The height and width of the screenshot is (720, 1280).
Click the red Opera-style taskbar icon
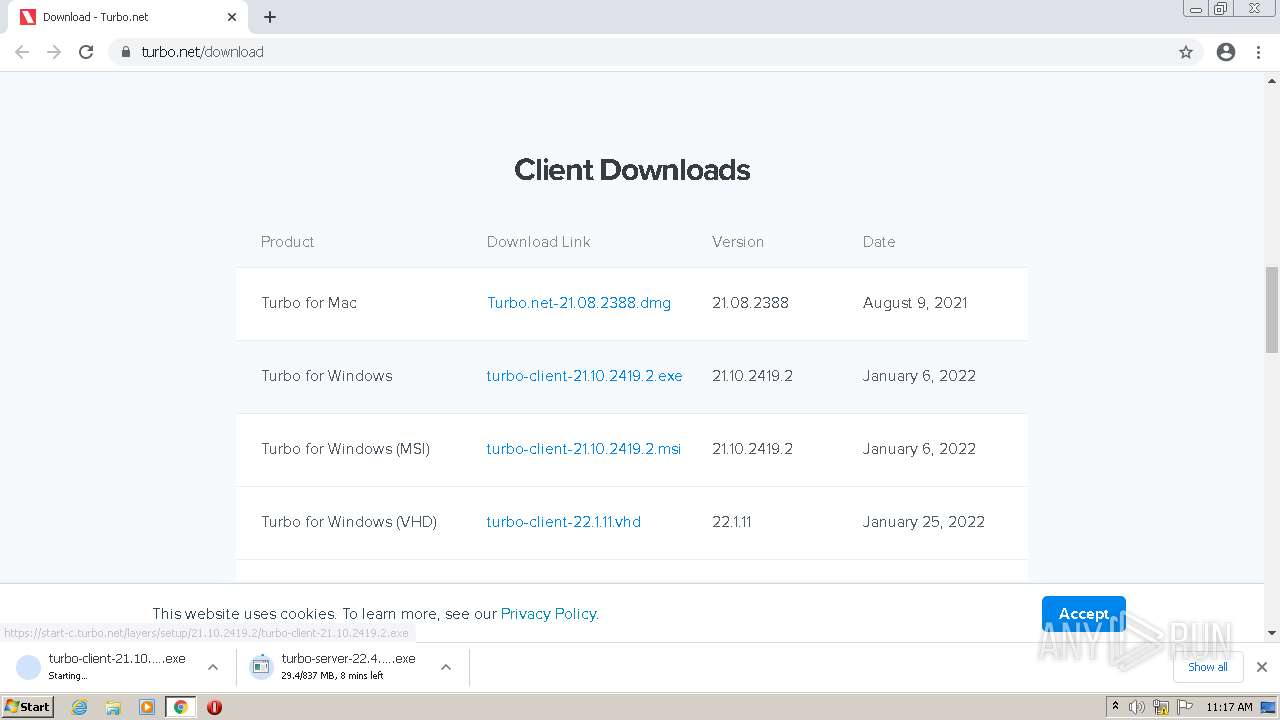pos(214,707)
